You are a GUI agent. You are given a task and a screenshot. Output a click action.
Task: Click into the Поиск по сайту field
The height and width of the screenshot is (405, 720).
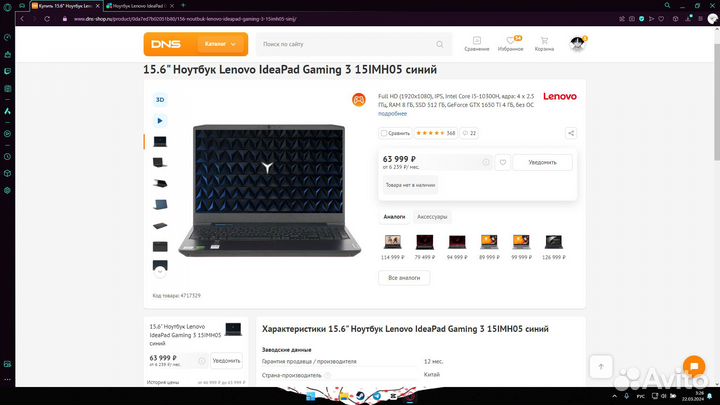347,45
